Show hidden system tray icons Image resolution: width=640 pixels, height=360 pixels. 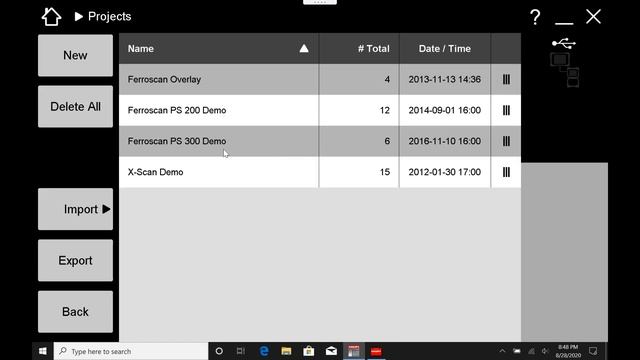[x=502, y=351]
